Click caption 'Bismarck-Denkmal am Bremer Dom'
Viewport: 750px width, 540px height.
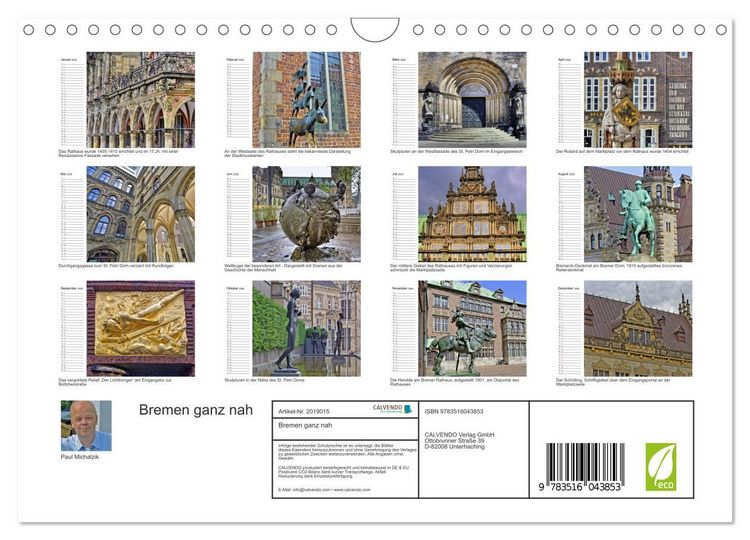(x=619, y=267)
